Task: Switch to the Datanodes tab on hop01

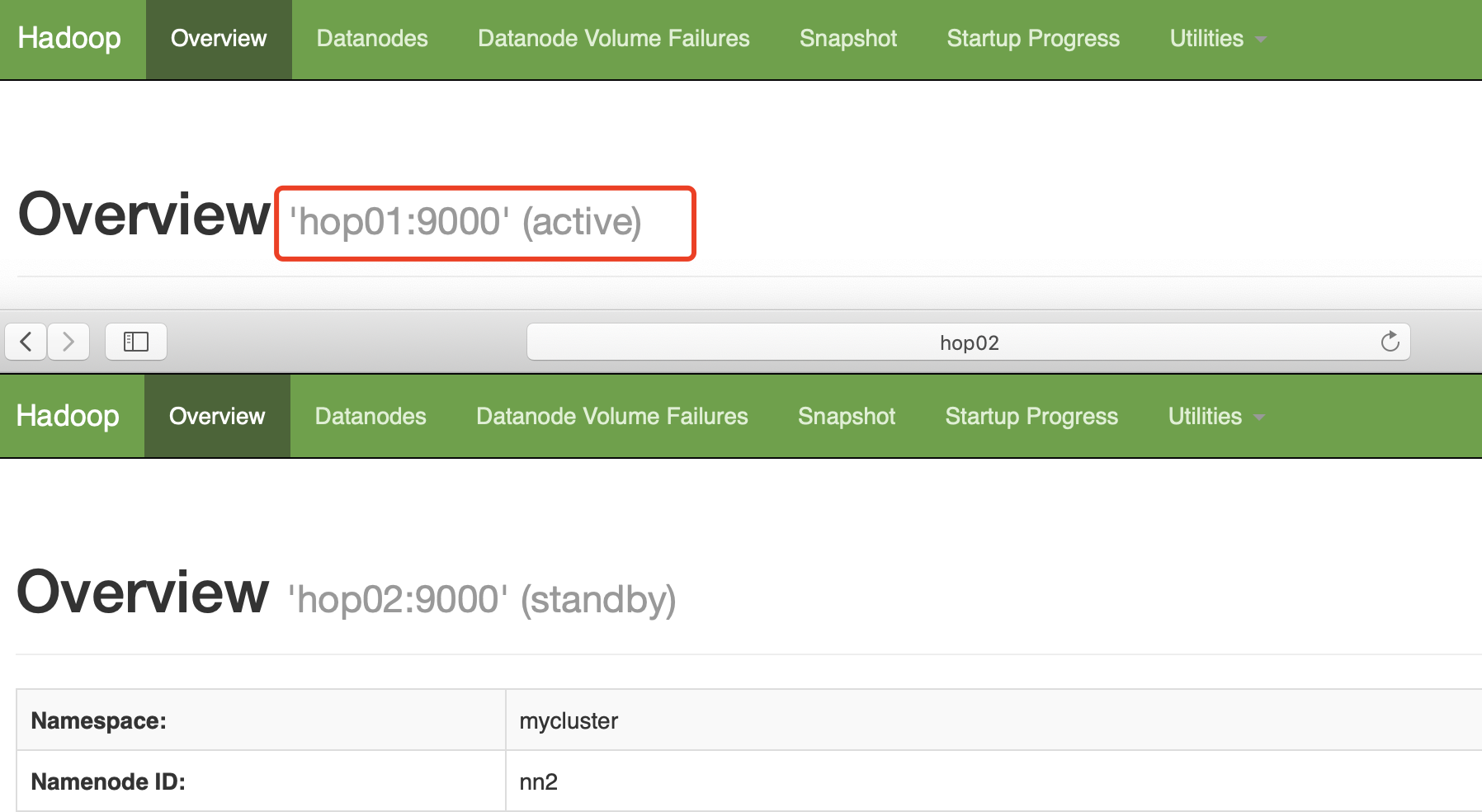Action: coord(372,38)
